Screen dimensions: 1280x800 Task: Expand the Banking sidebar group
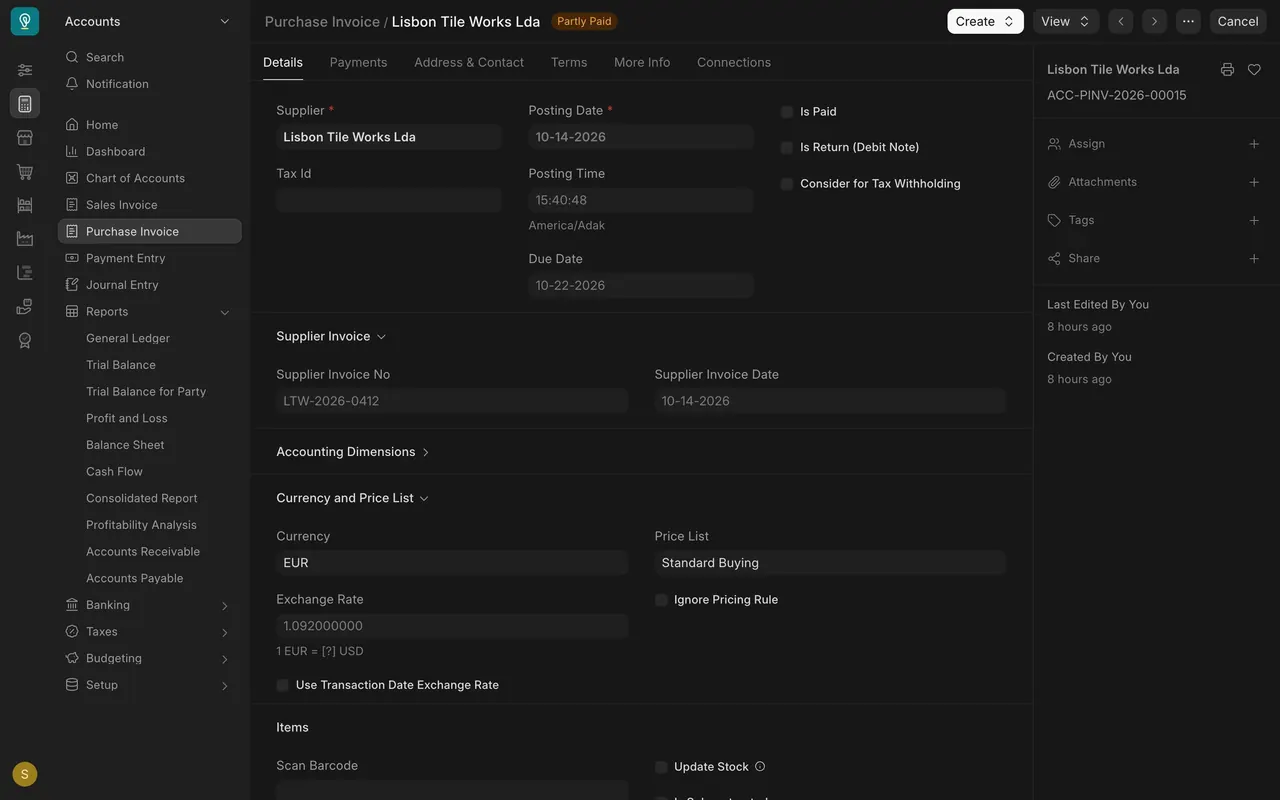[149, 605]
